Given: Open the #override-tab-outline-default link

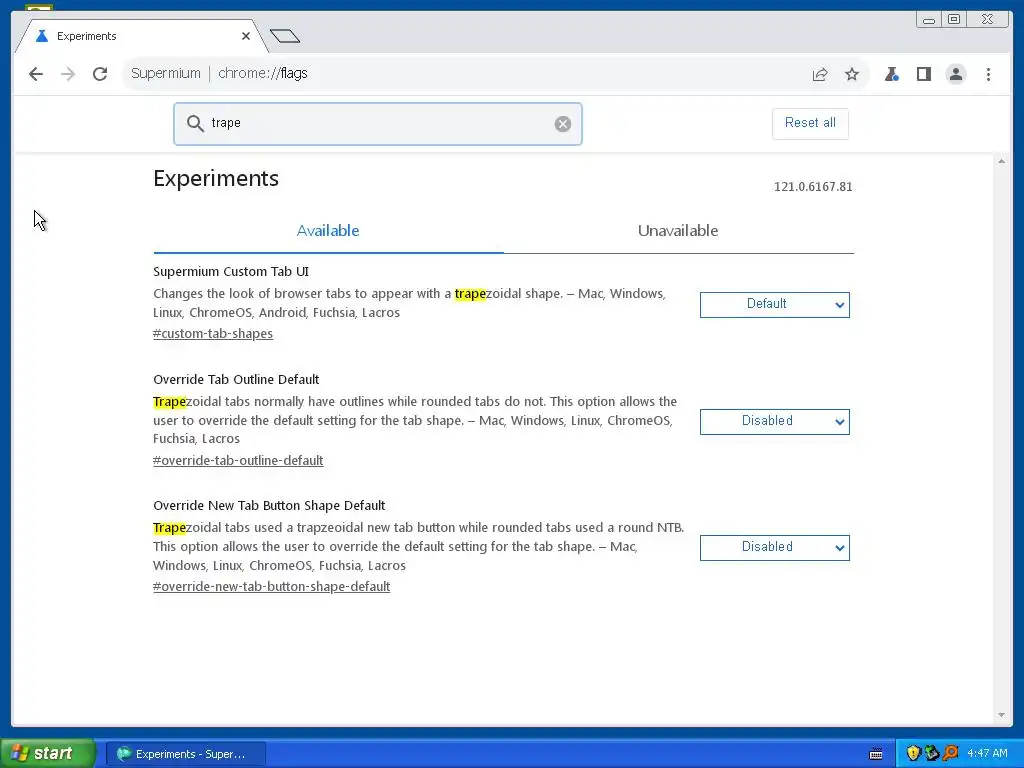Looking at the screenshot, I should (x=238, y=460).
